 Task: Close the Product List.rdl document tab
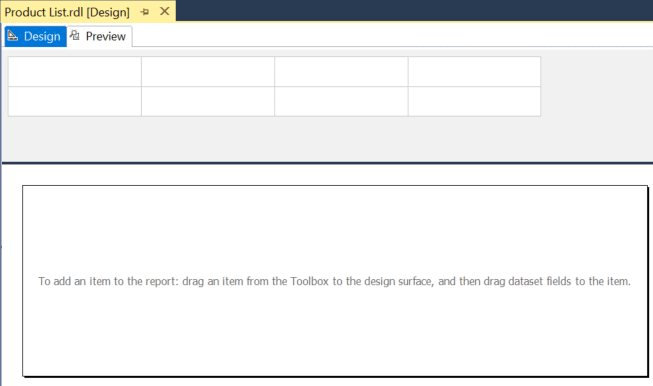[x=165, y=12]
